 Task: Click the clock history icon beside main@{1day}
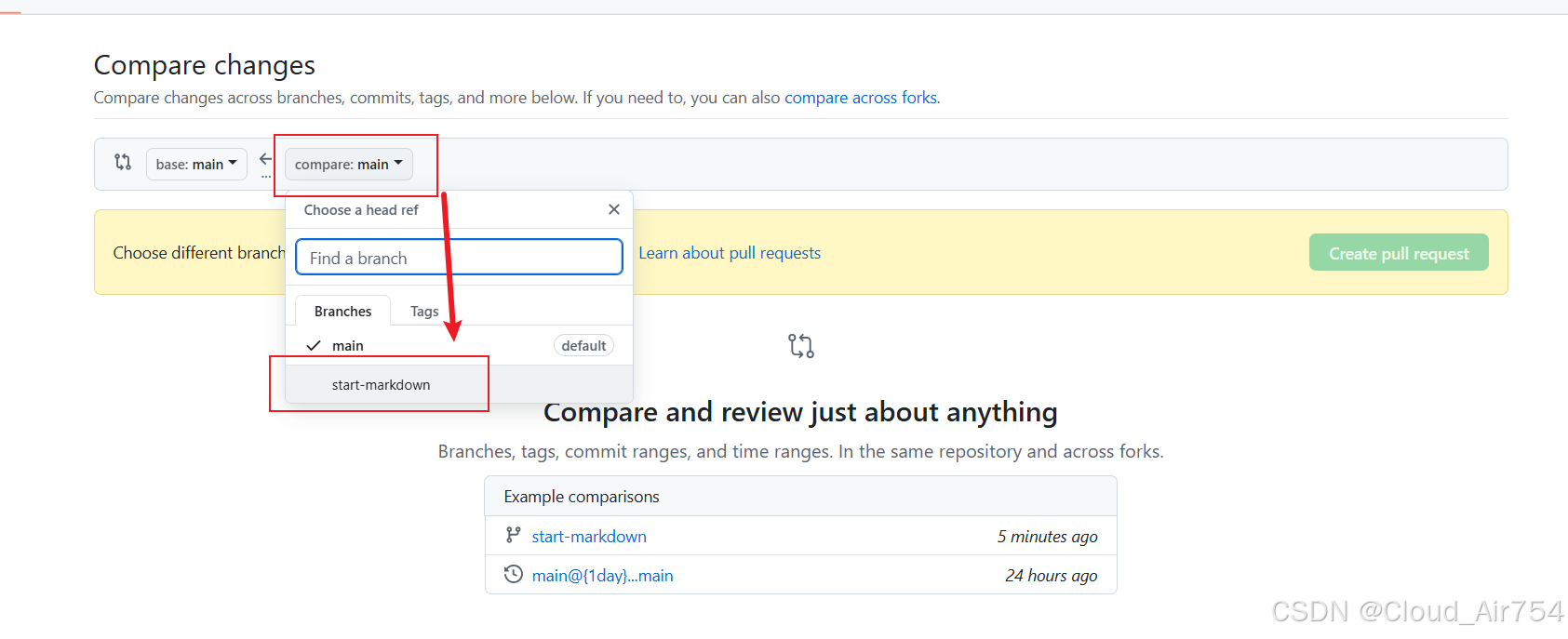coord(513,574)
